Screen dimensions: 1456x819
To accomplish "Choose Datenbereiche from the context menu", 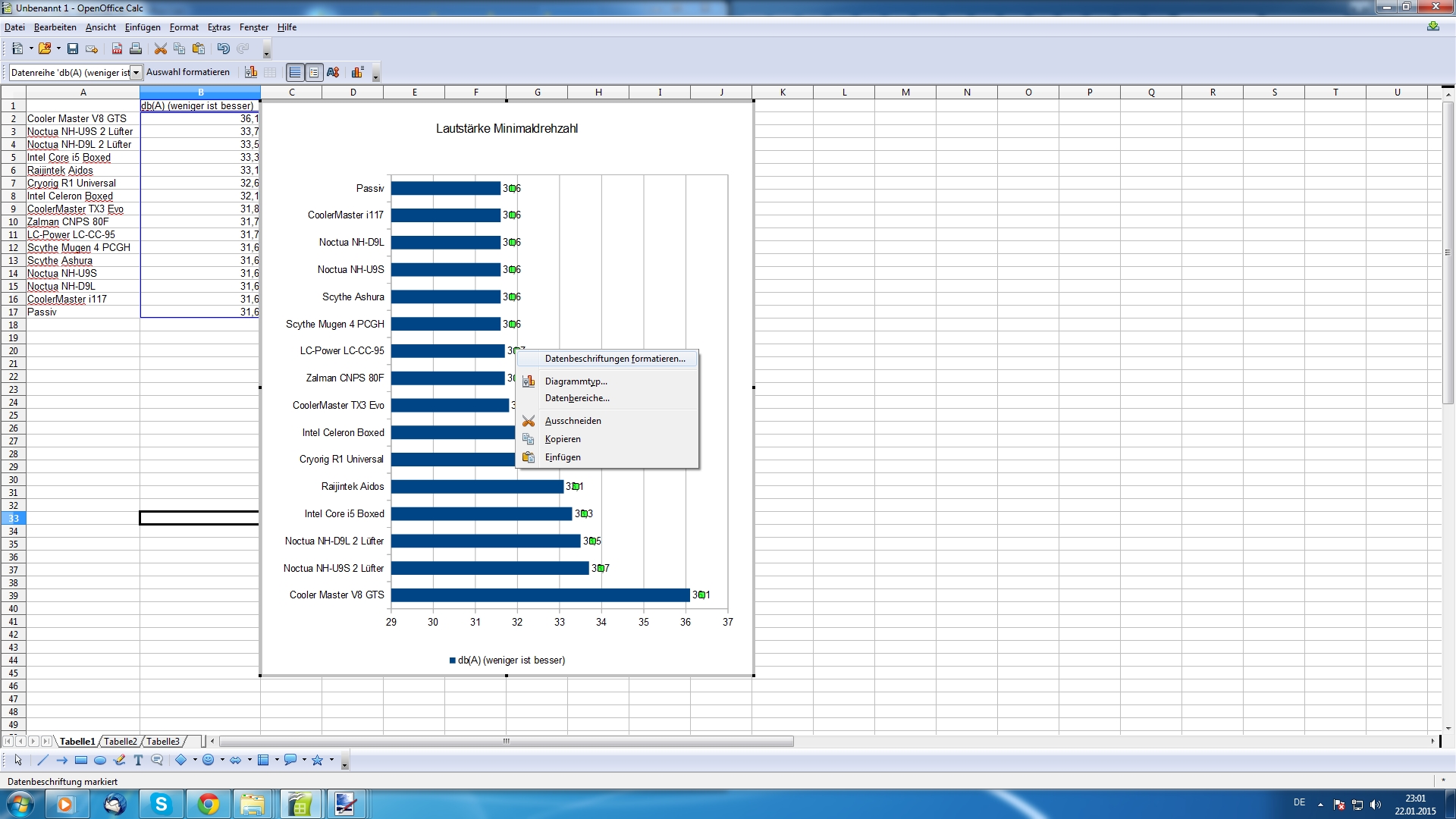I will (x=607, y=398).
